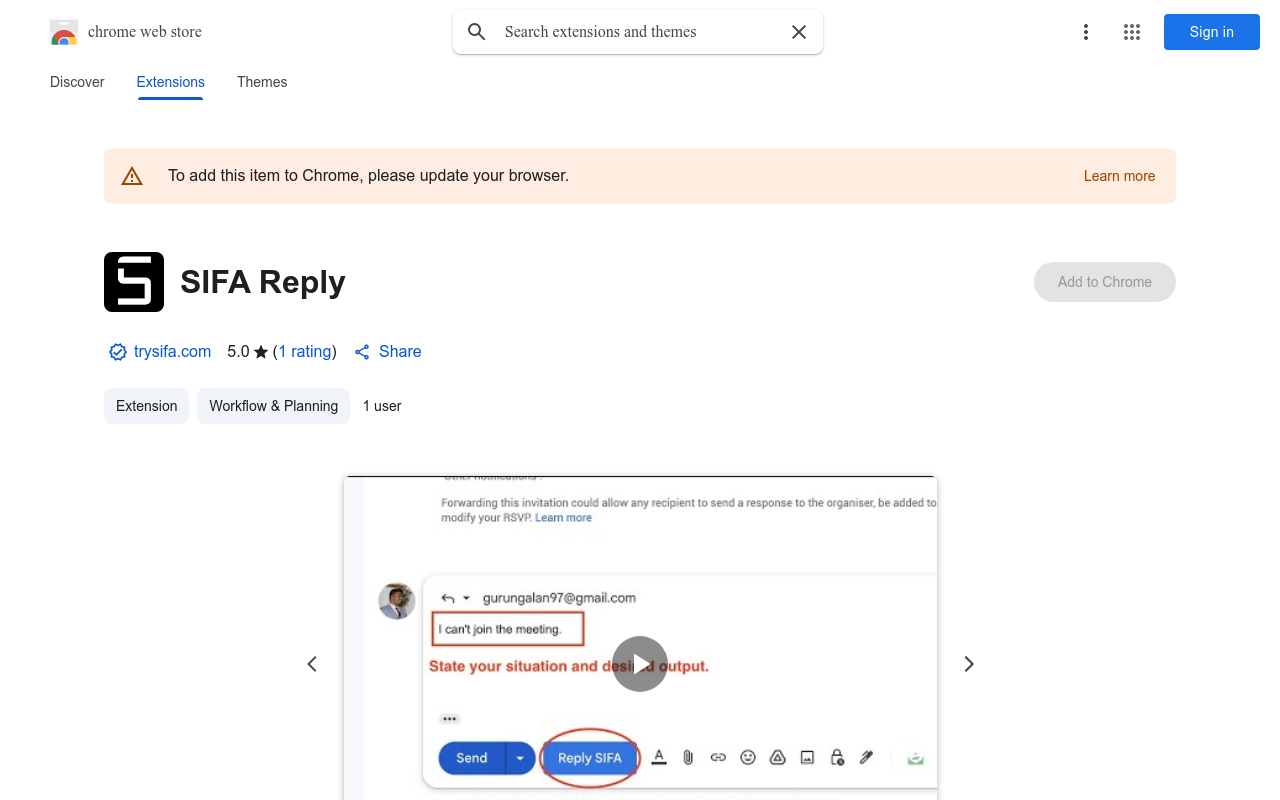Advance to next screenshot with right chevron
Image resolution: width=1280 pixels, height=800 pixels.
pyautogui.click(x=968, y=664)
